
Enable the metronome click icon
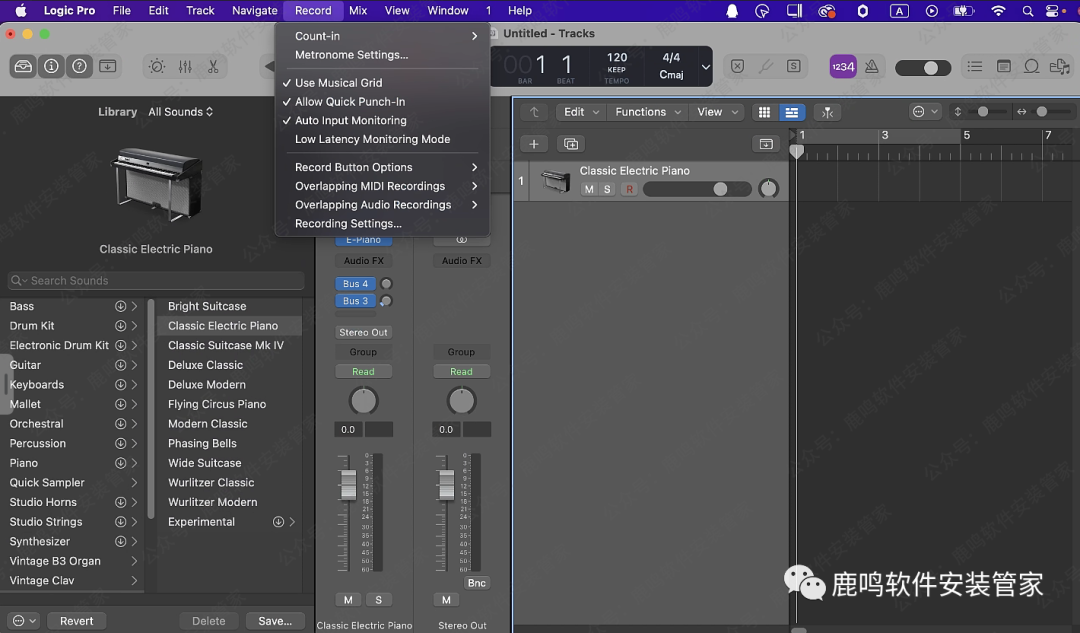pyautogui.click(x=872, y=67)
